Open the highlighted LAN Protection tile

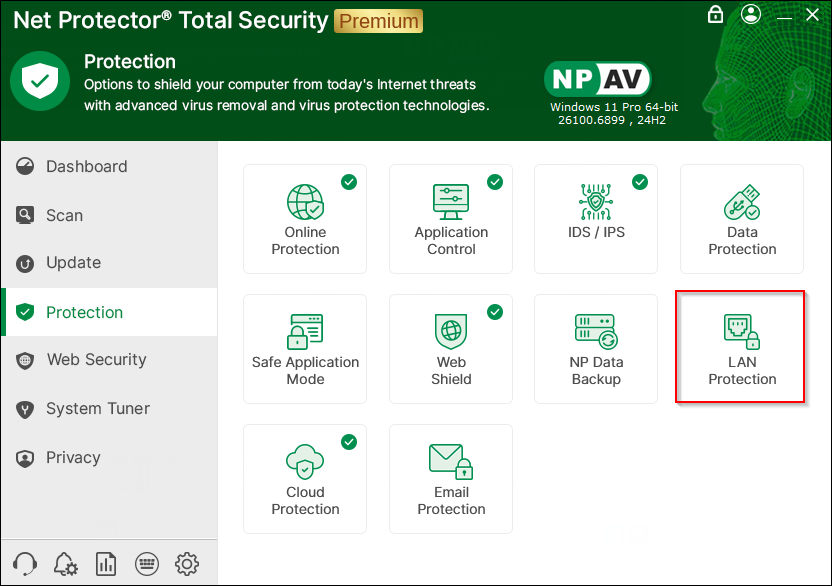(x=742, y=349)
